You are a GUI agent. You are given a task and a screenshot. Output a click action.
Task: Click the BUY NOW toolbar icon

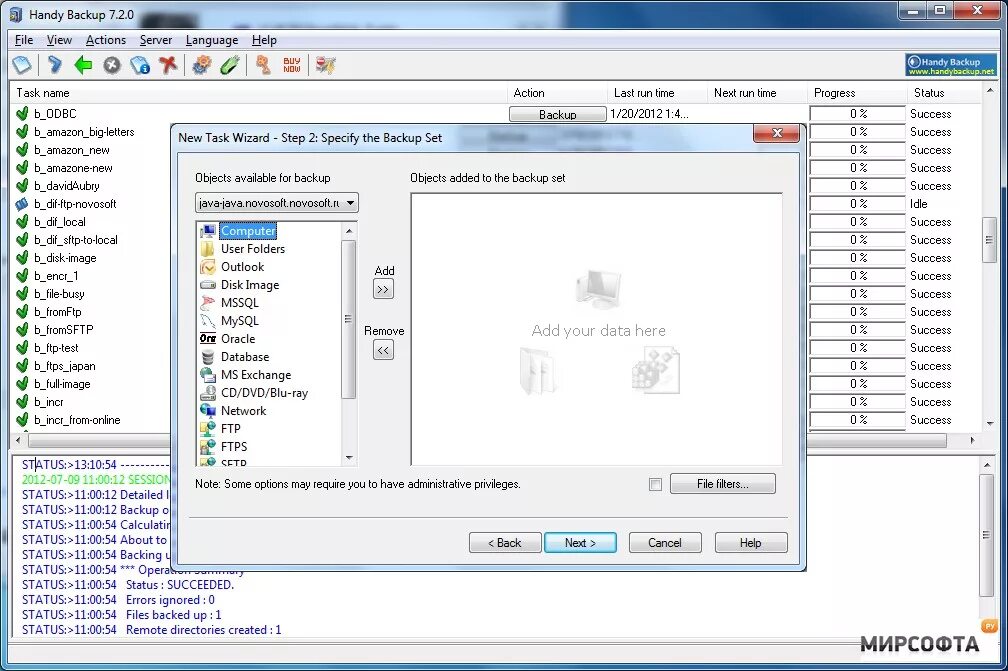pyautogui.click(x=292, y=65)
